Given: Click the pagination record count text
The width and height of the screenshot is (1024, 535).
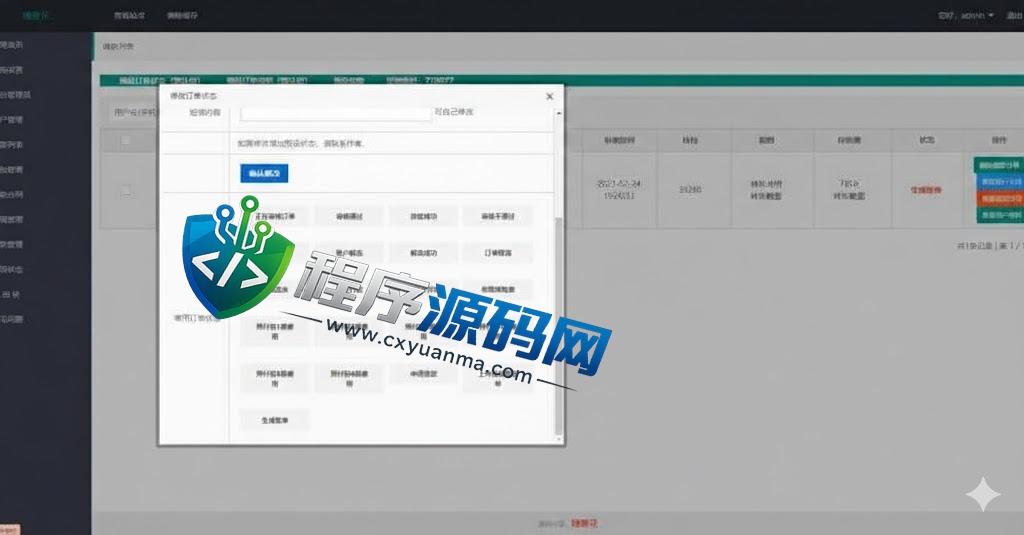Looking at the screenshot, I should (989, 246).
